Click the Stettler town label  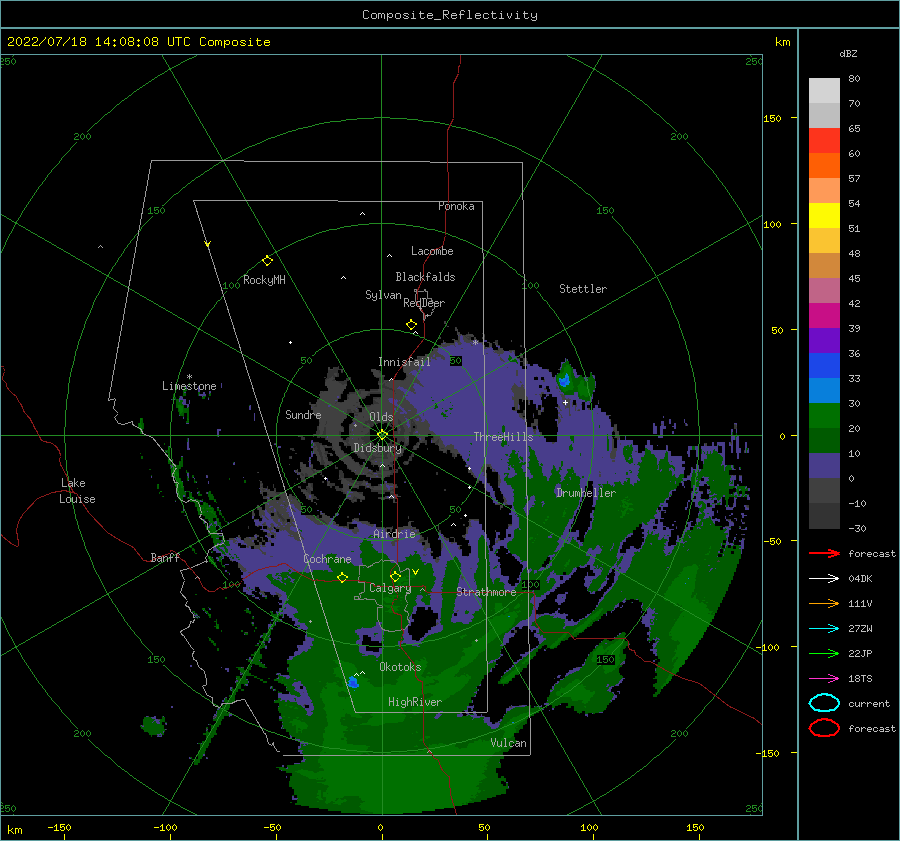click(x=583, y=289)
